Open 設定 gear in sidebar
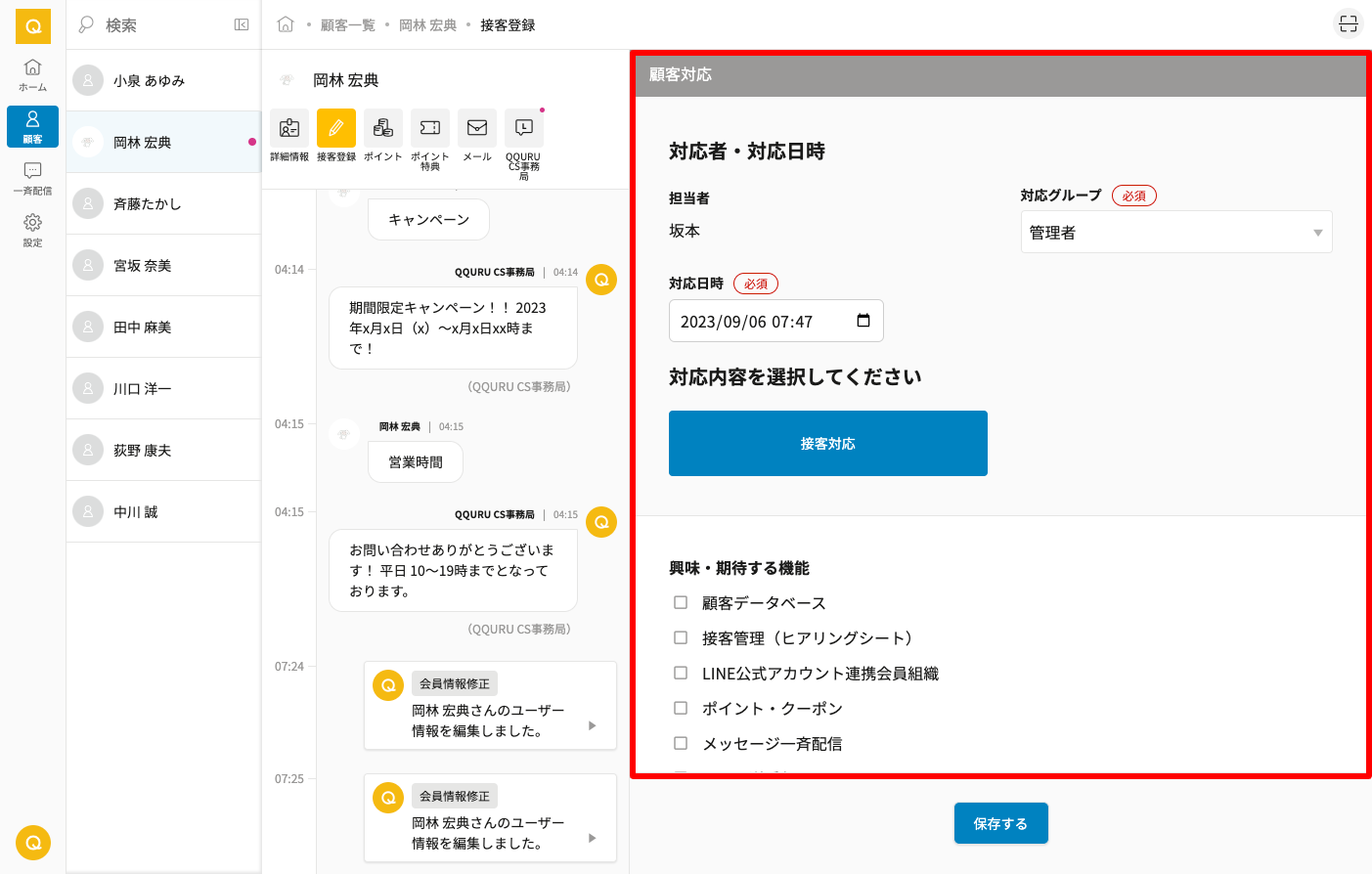Viewport: 1372px width, 874px height. point(32,230)
